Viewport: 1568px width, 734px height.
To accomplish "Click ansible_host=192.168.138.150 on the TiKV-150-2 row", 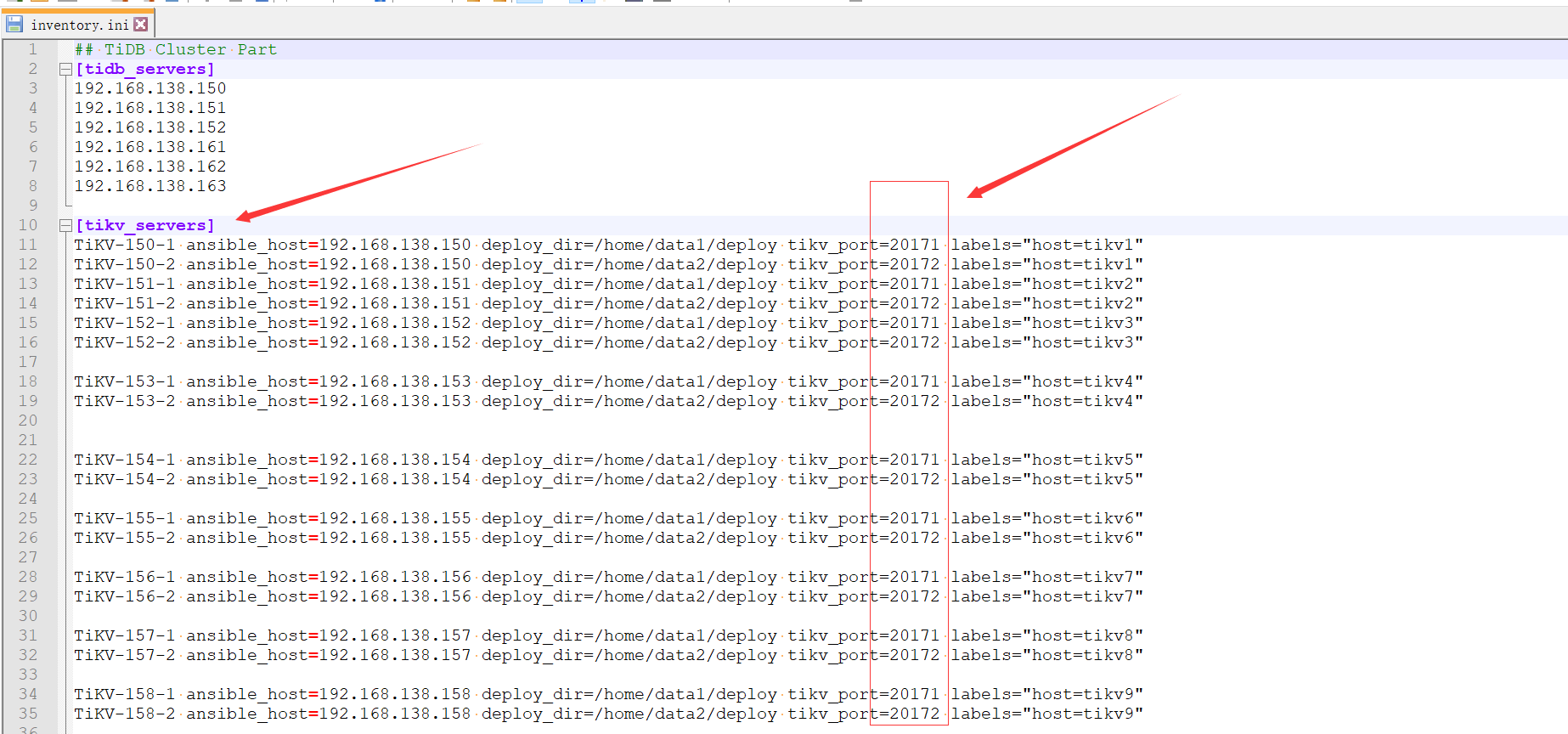I will pyautogui.click(x=329, y=264).
